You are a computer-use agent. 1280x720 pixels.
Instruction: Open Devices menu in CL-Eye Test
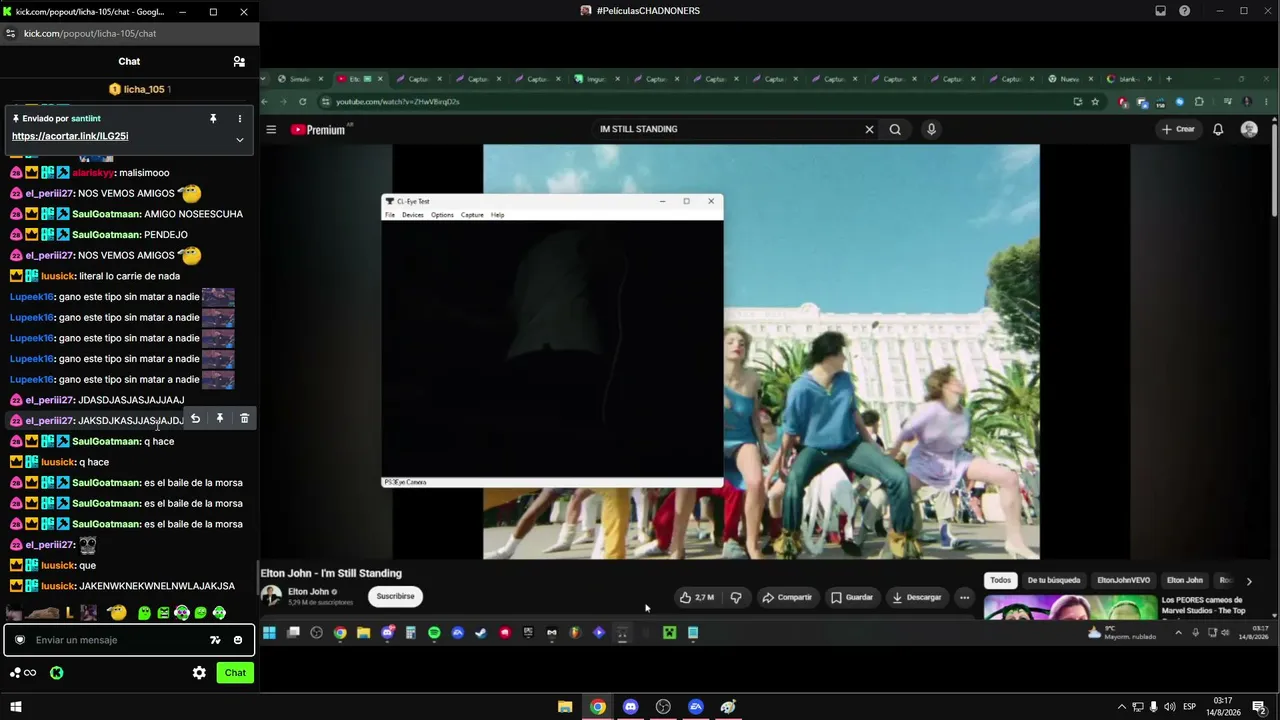pyautogui.click(x=413, y=215)
